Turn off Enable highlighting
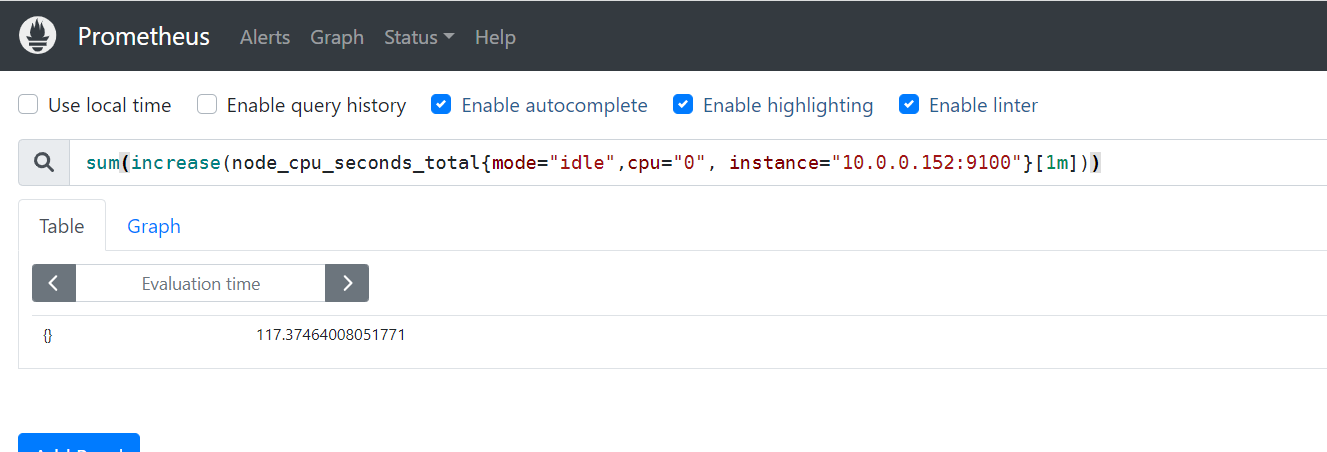Viewport: 1327px width, 452px height. point(683,105)
